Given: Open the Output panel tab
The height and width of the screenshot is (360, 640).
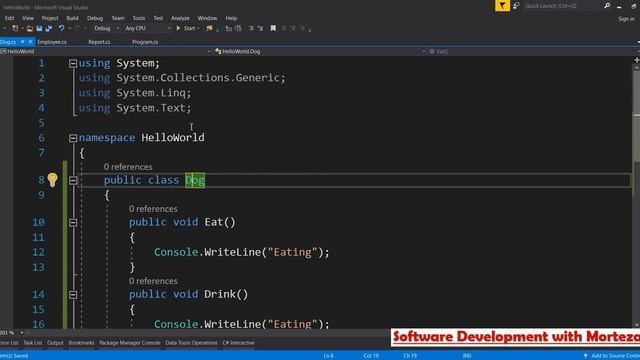Looking at the screenshot, I should [55, 343].
